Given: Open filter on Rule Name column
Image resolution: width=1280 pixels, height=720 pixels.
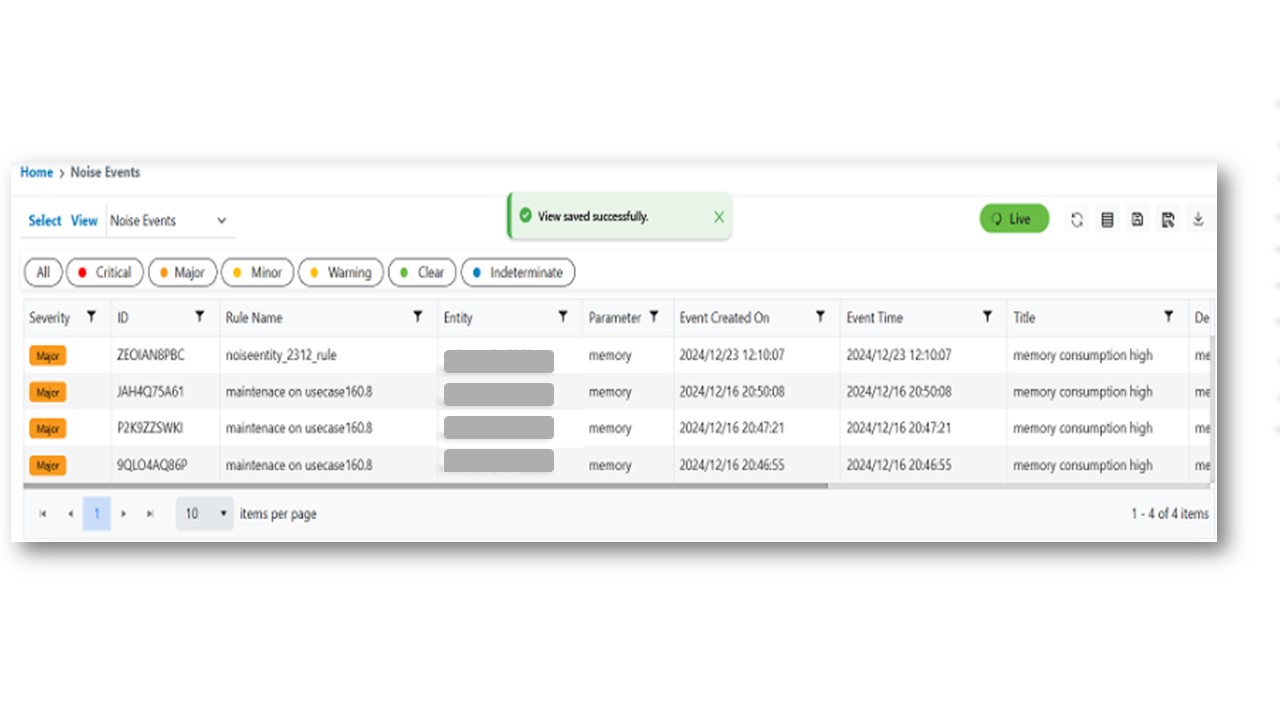Looking at the screenshot, I should (418, 316).
